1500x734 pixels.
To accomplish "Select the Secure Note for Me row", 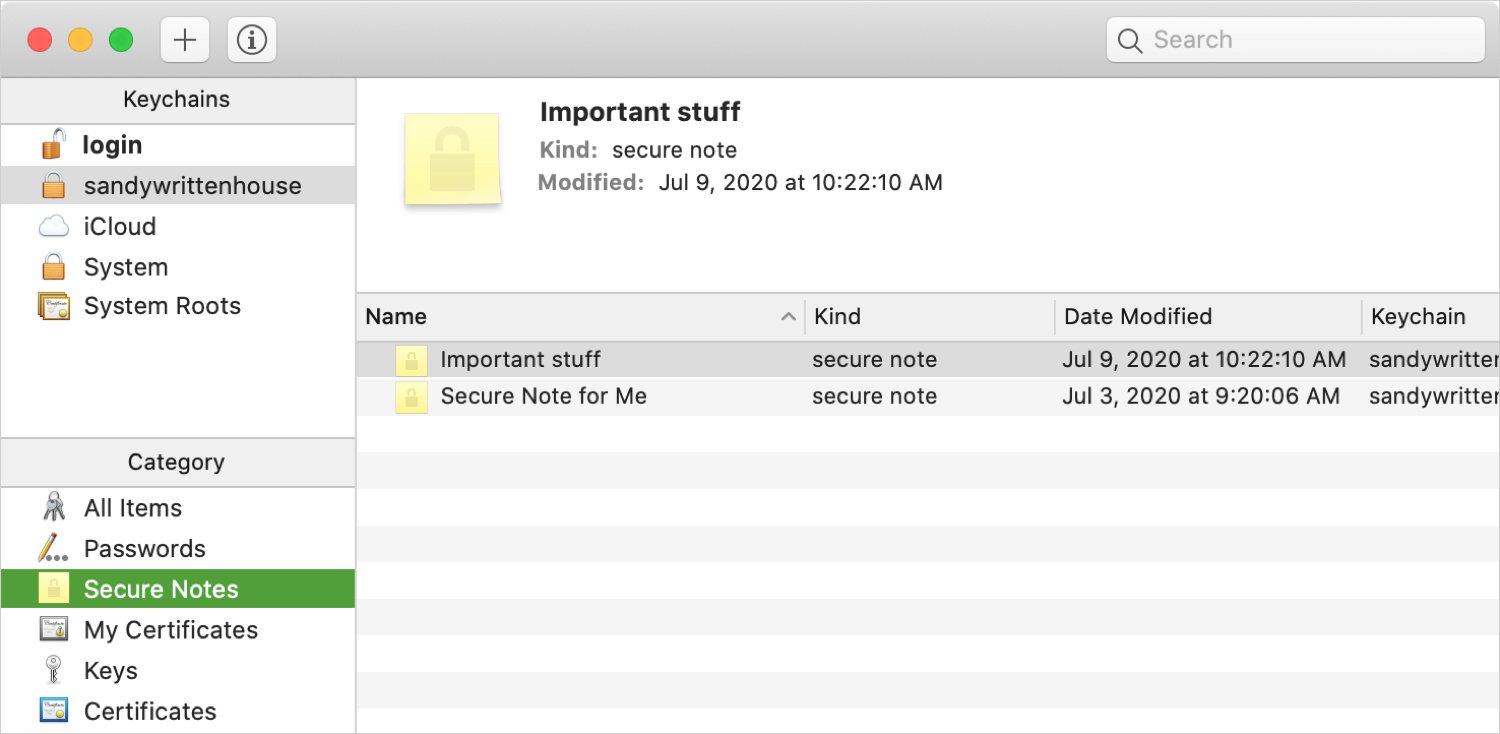I will pos(928,396).
